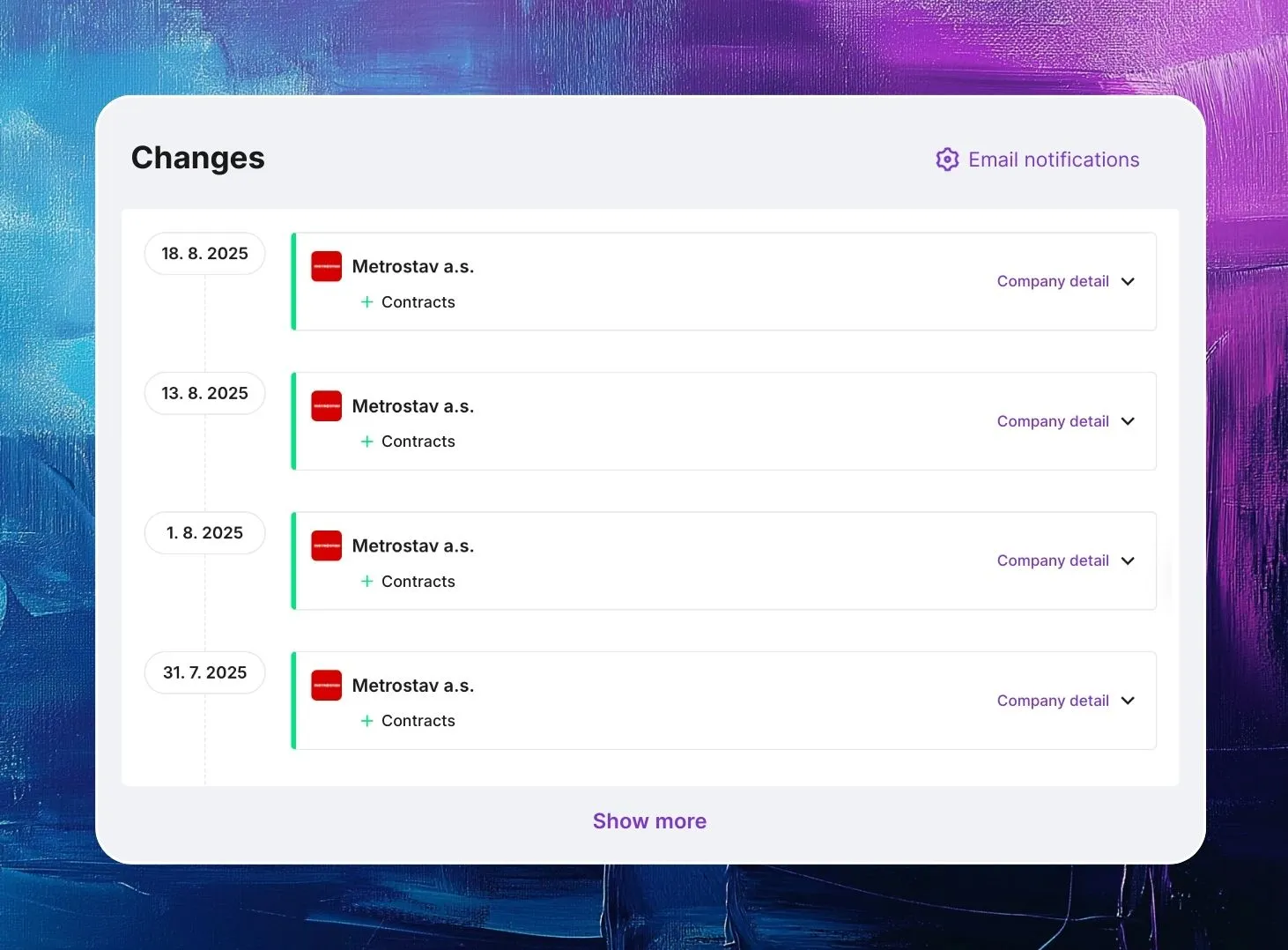Click Metrostav logo in 31. 7. 2025 entry

pyautogui.click(x=326, y=686)
